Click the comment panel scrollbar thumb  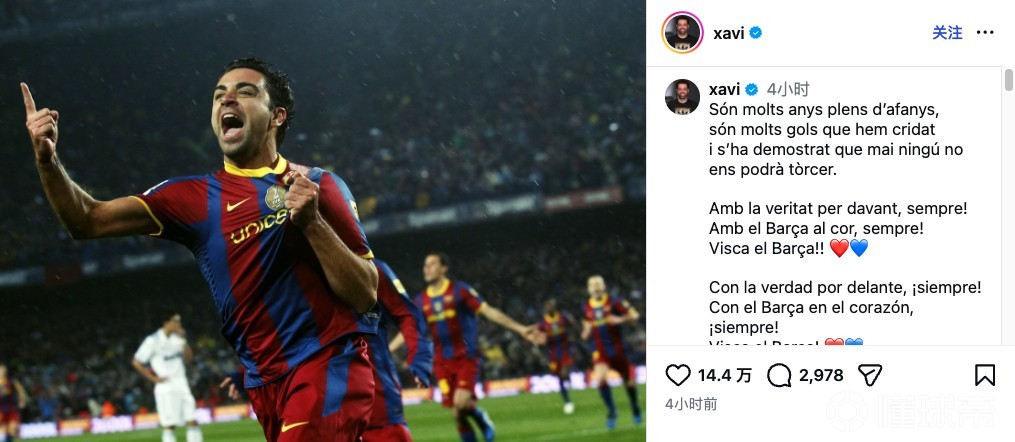click(x=1009, y=80)
